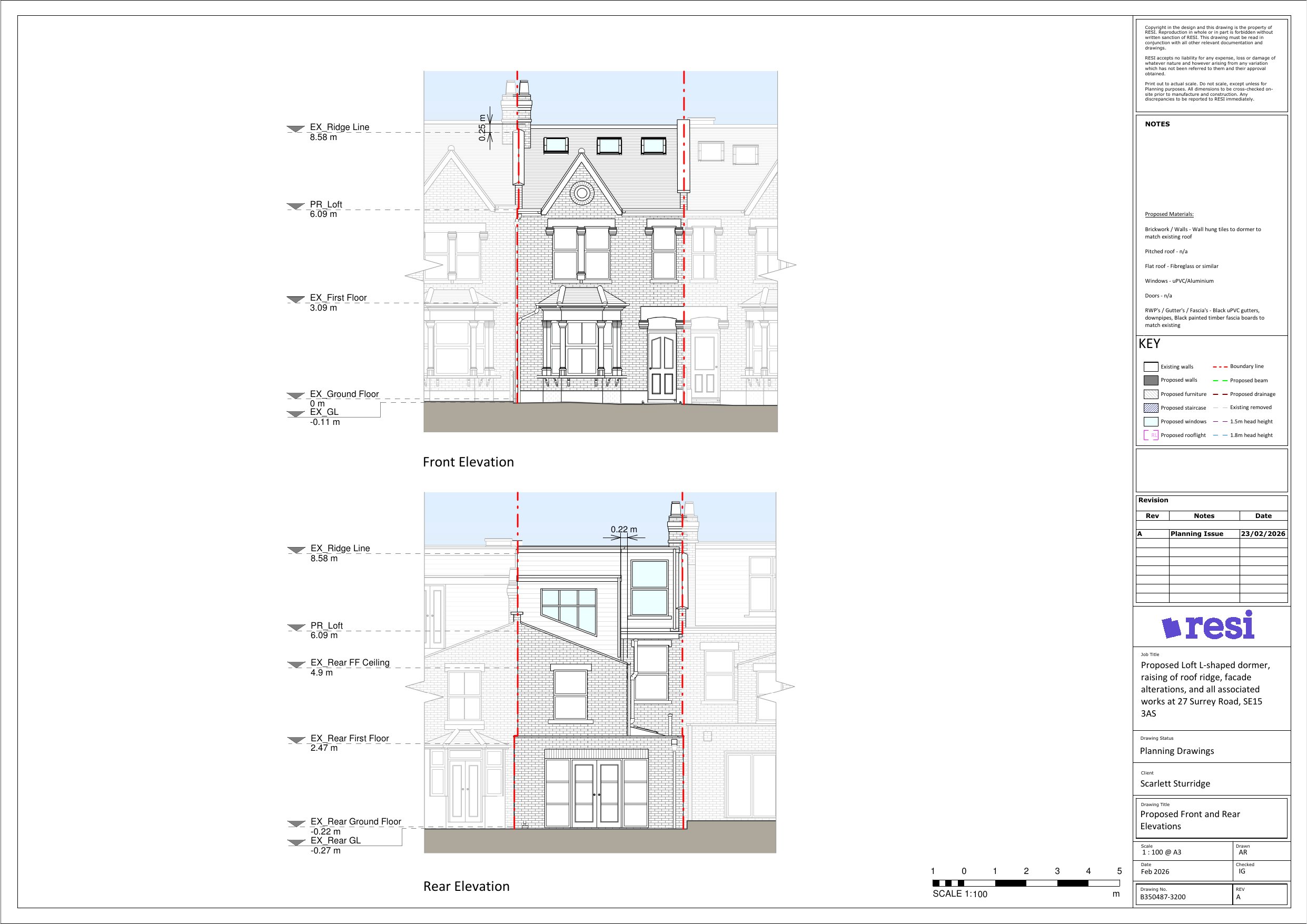Click the EX_Rear FF Ceiling level marker triangle

click(296, 664)
